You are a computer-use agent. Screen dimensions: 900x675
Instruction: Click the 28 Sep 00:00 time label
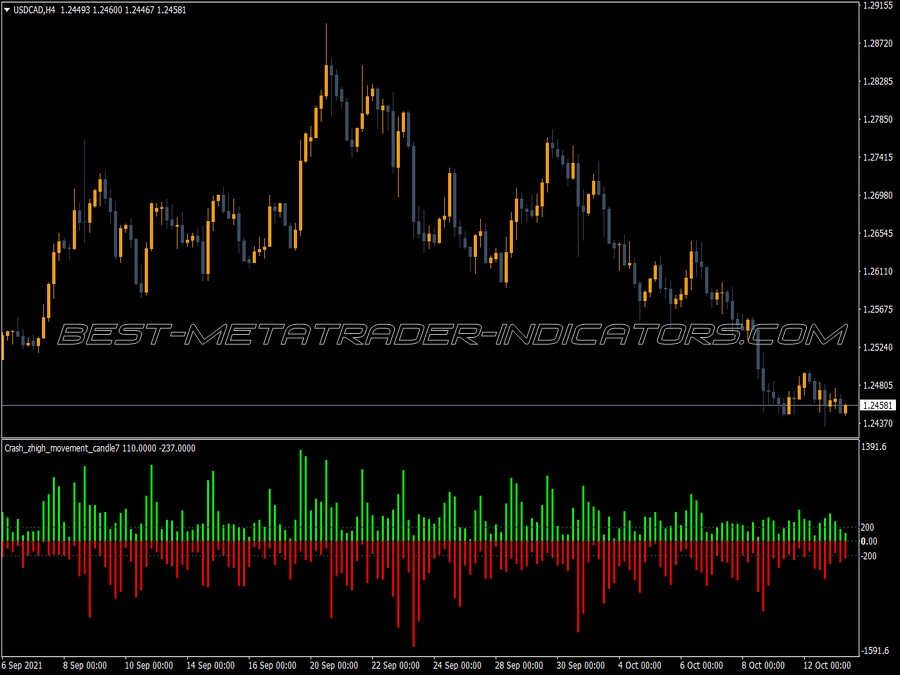(x=519, y=665)
